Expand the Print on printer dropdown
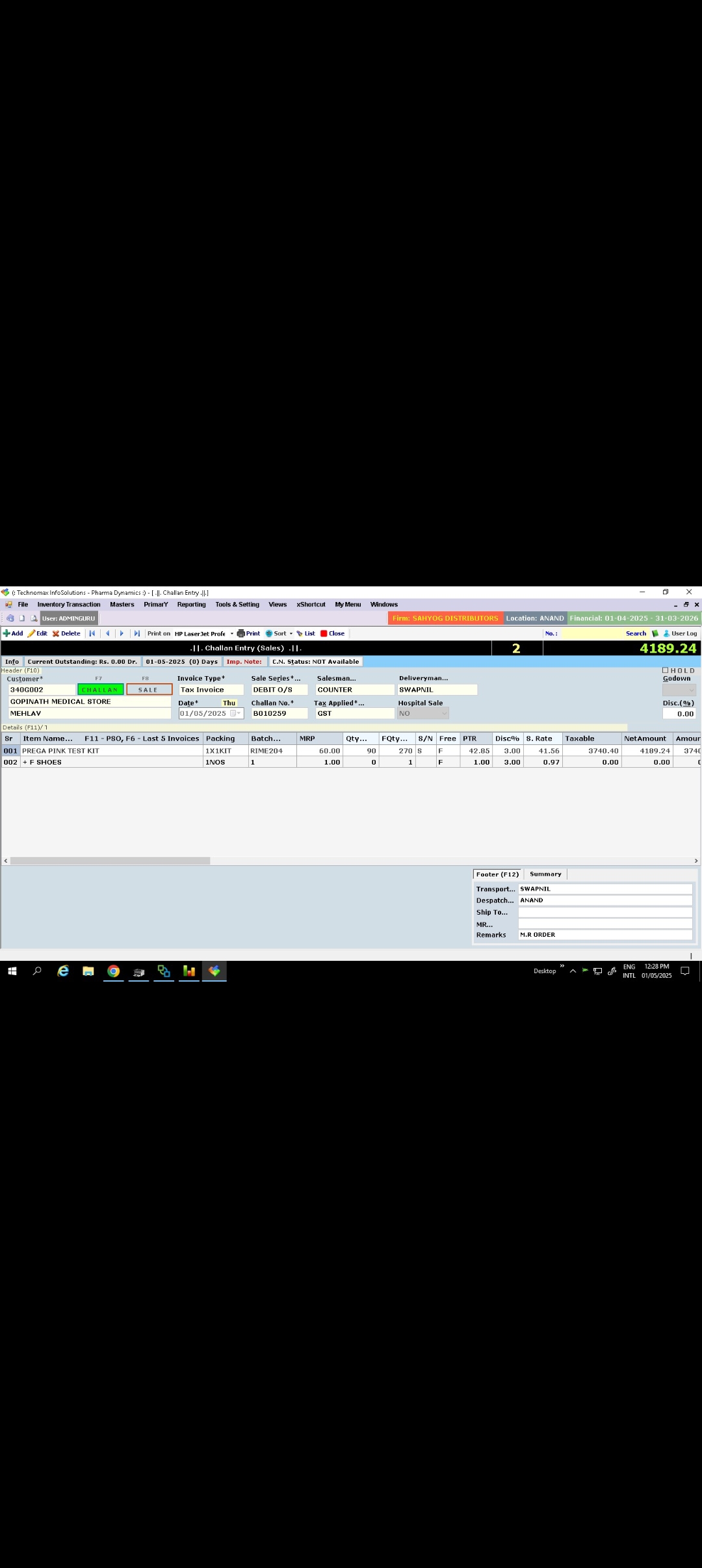The width and height of the screenshot is (702, 1568). tap(232, 634)
